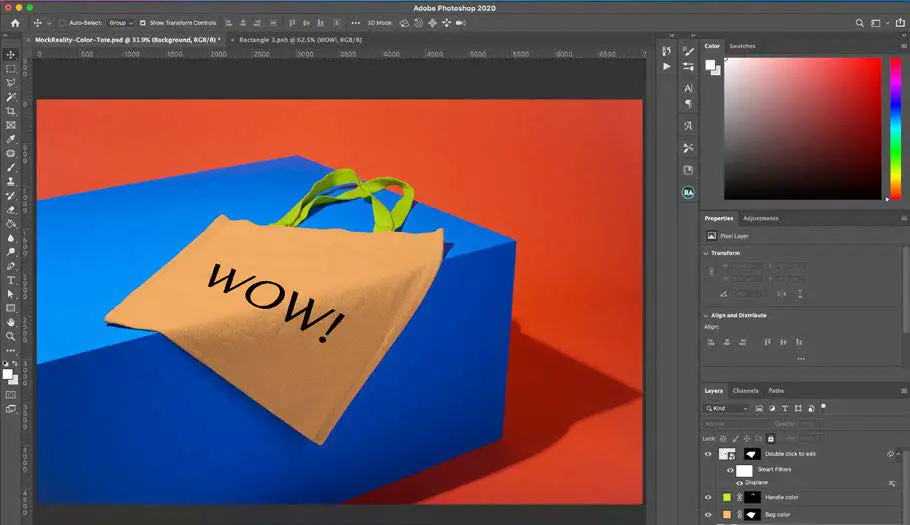Click more options dots under Align
The width and height of the screenshot is (910, 525).
pyautogui.click(x=801, y=359)
